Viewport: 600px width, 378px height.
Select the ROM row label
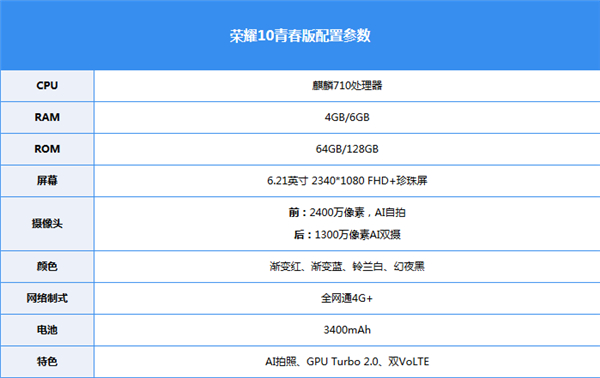[47, 149]
